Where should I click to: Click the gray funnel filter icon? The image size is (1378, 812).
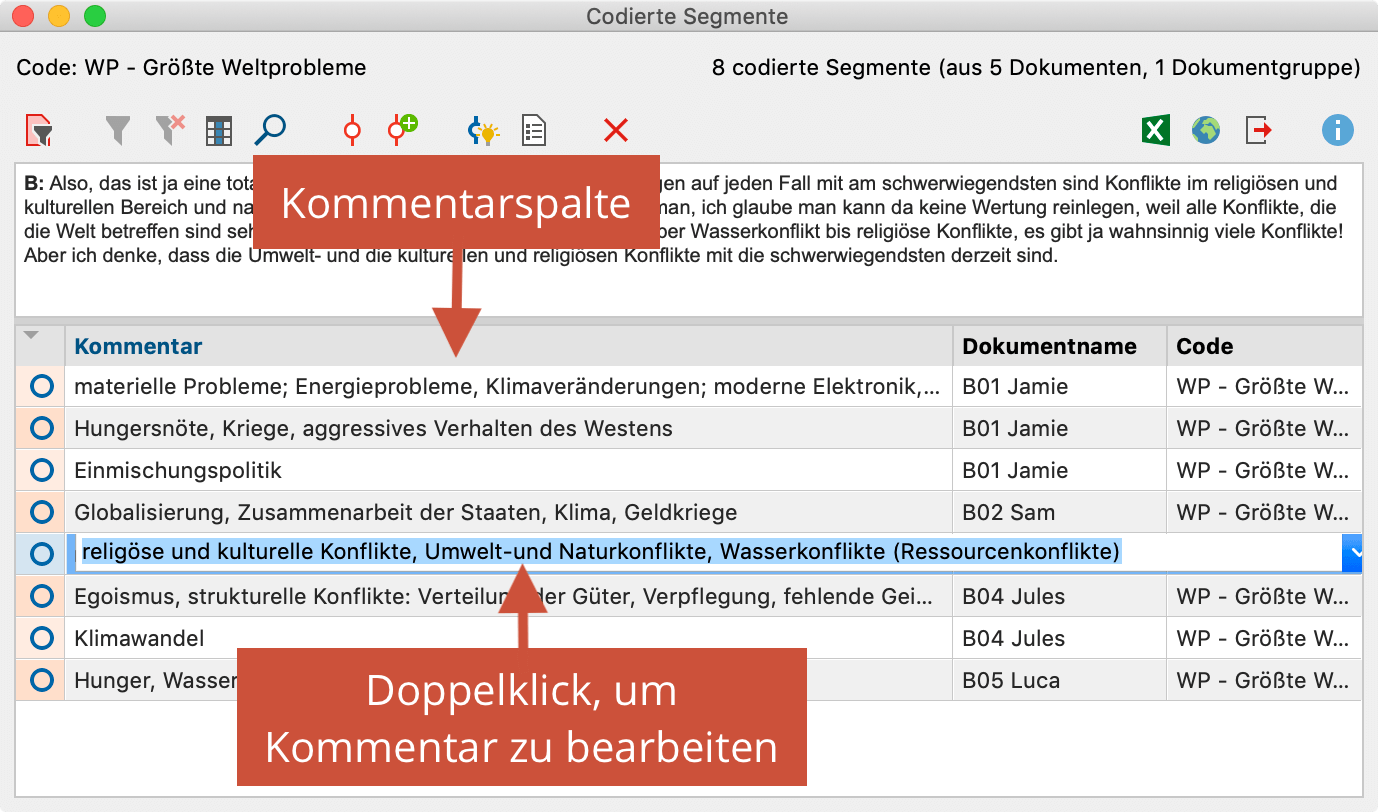118,130
